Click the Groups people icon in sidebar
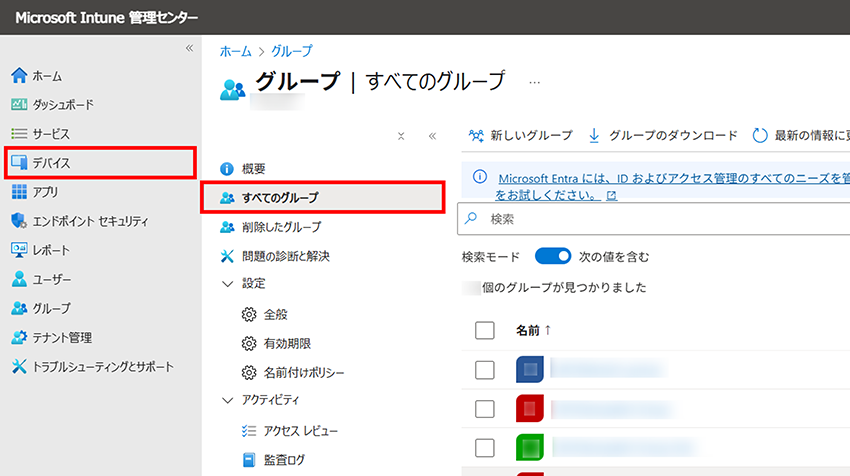The height and width of the screenshot is (476, 850). point(19,308)
